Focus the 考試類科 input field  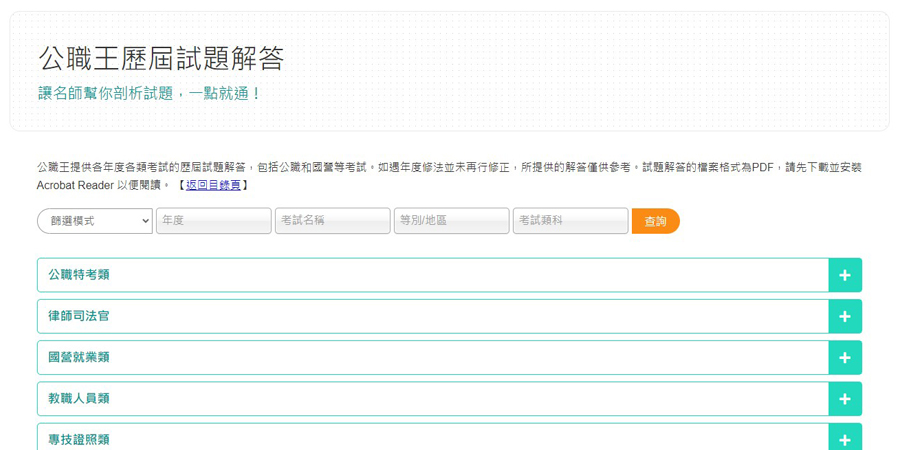point(571,221)
